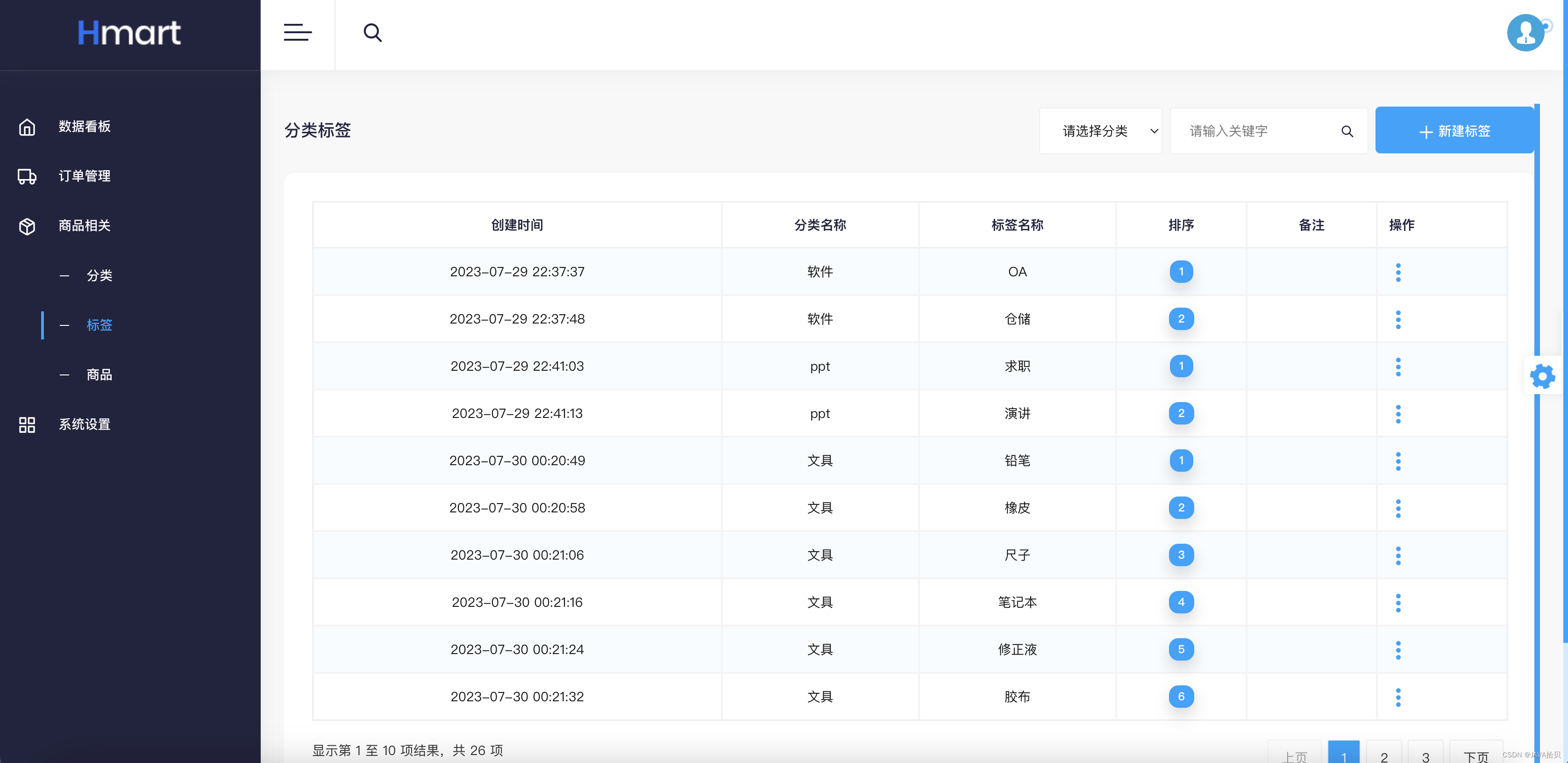Open 数据看板 in the sidebar
The image size is (1568, 763).
click(x=85, y=127)
